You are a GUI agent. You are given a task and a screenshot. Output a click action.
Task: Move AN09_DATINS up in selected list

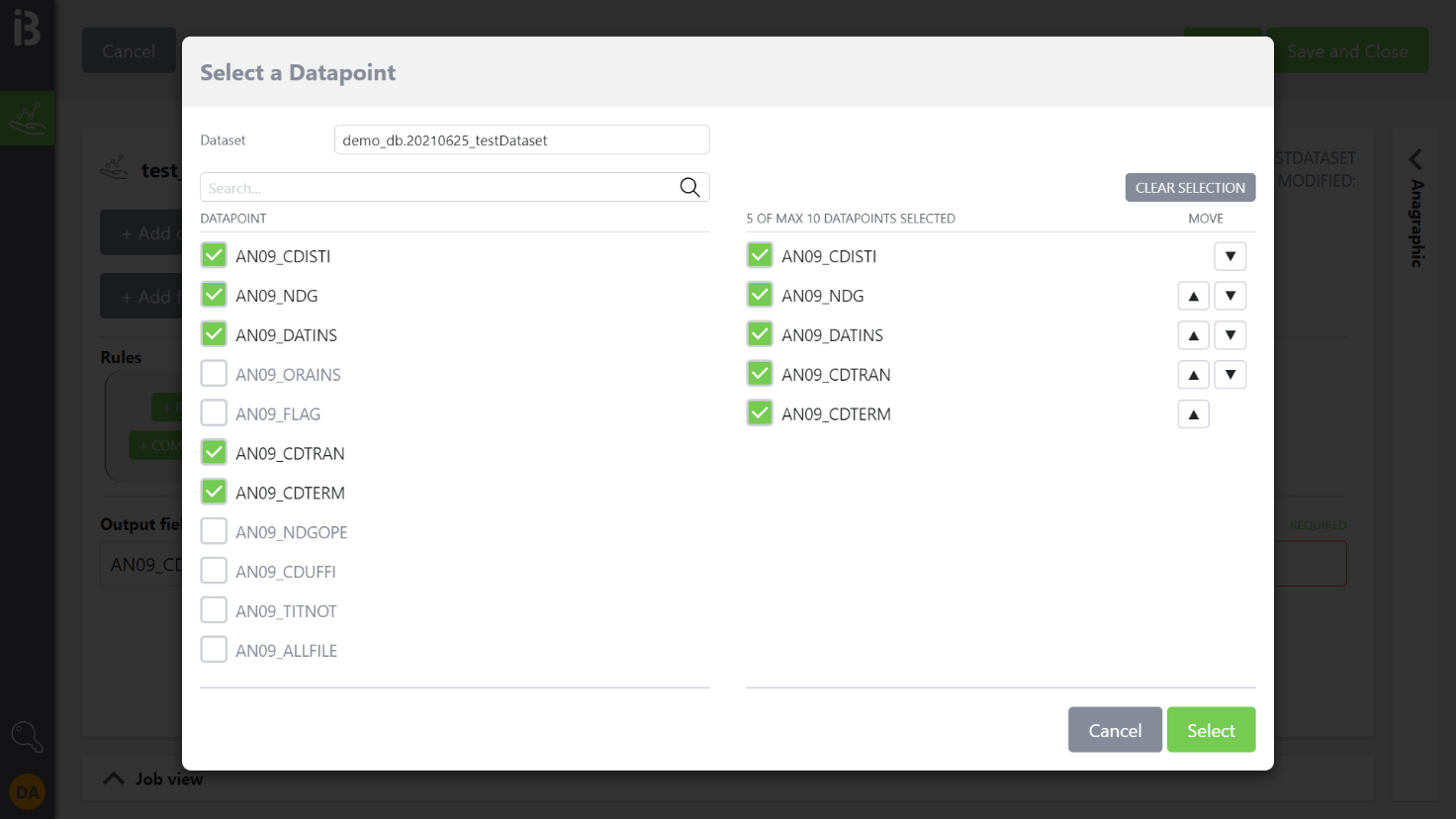tap(1193, 335)
